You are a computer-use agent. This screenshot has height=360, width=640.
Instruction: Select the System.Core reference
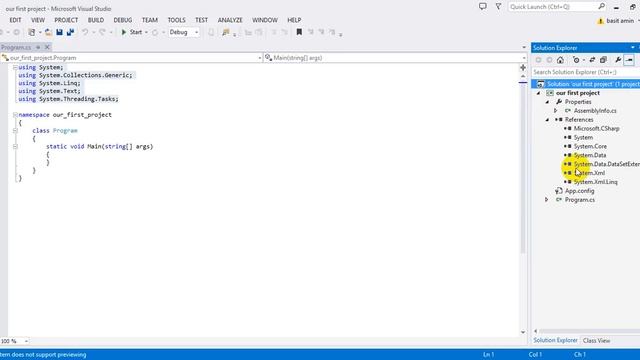click(590, 147)
